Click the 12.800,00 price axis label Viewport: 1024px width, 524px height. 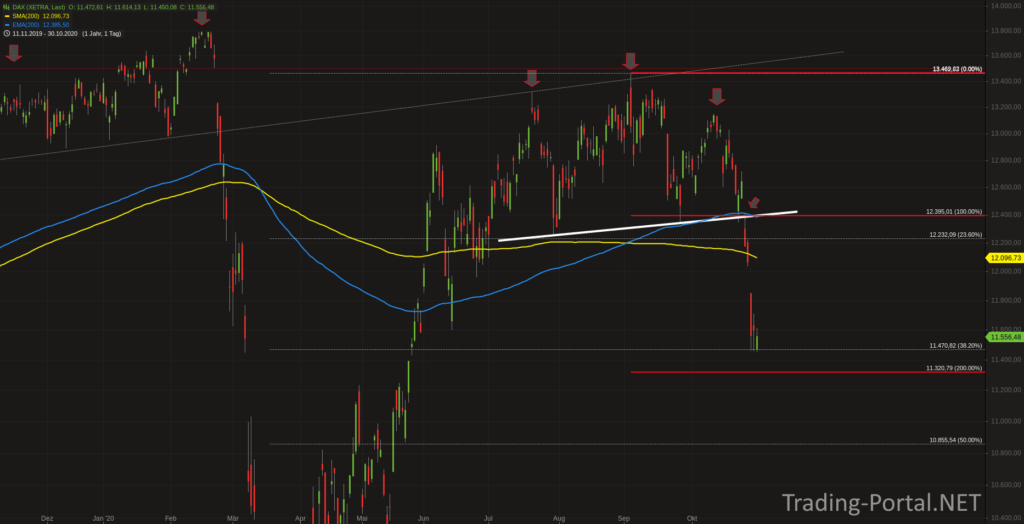[1006, 161]
